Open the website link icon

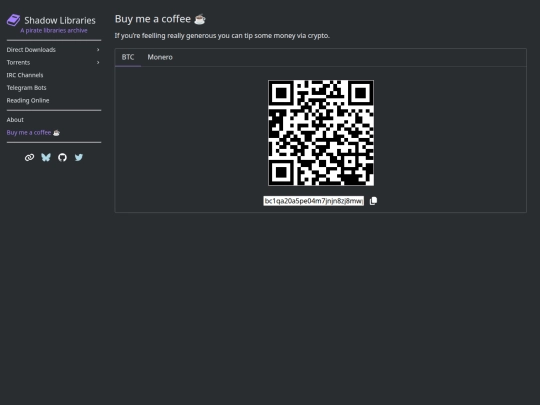[29, 157]
